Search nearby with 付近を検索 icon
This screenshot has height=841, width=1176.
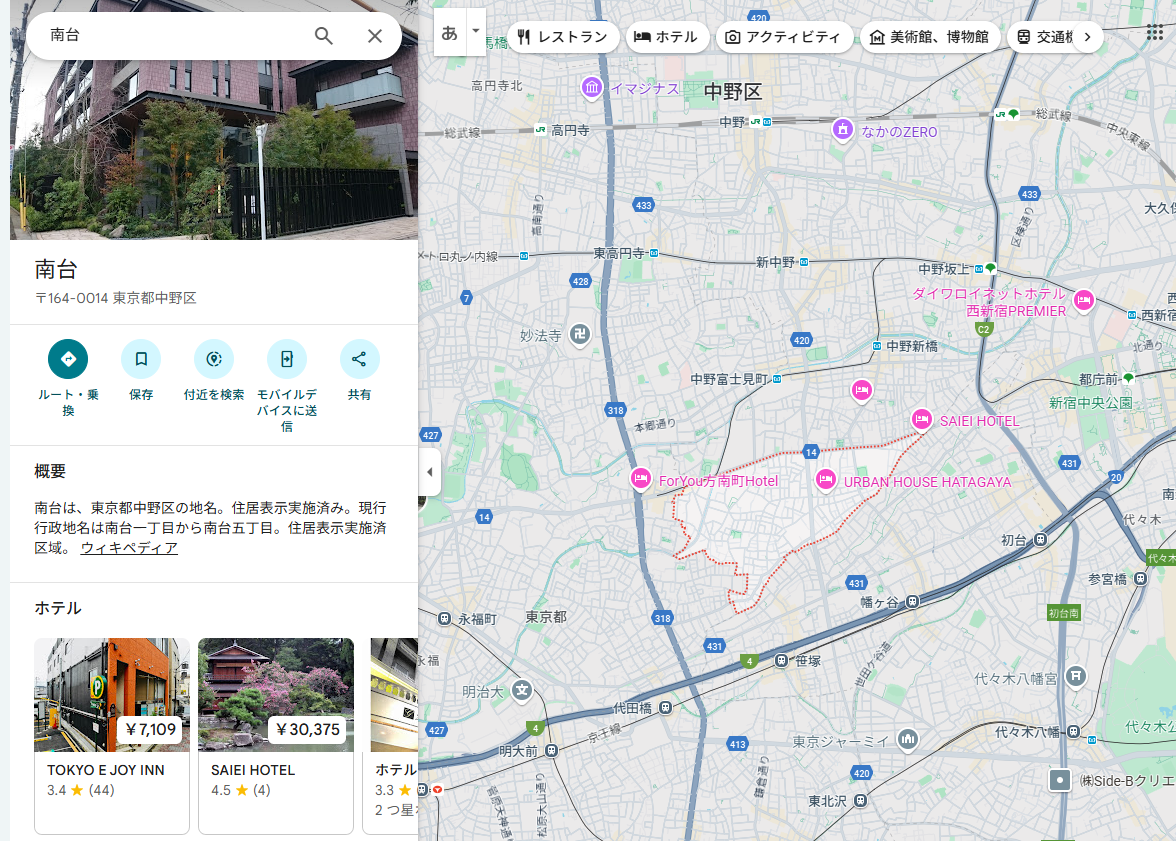pyautogui.click(x=214, y=359)
